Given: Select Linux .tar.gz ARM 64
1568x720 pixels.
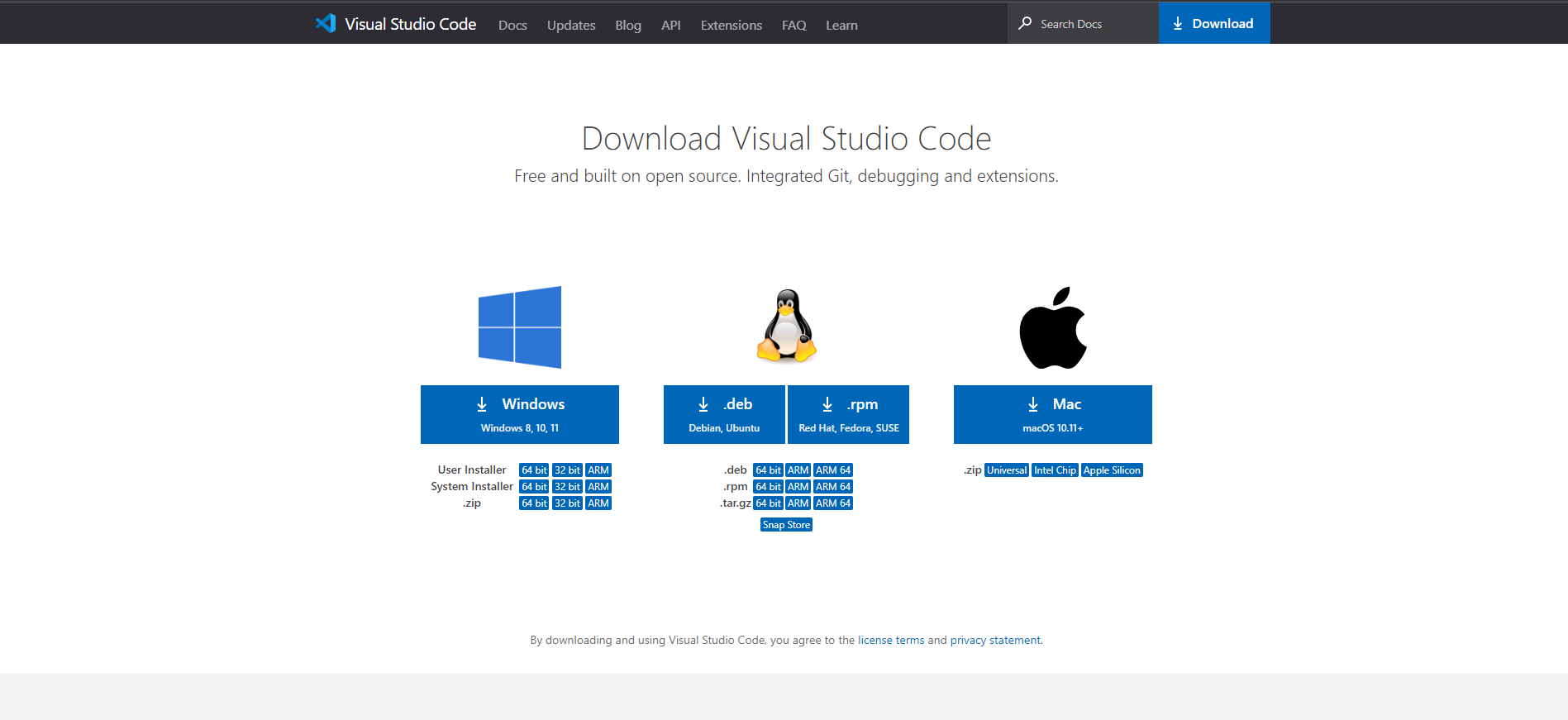Looking at the screenshot, I should [x=833, y=503].
